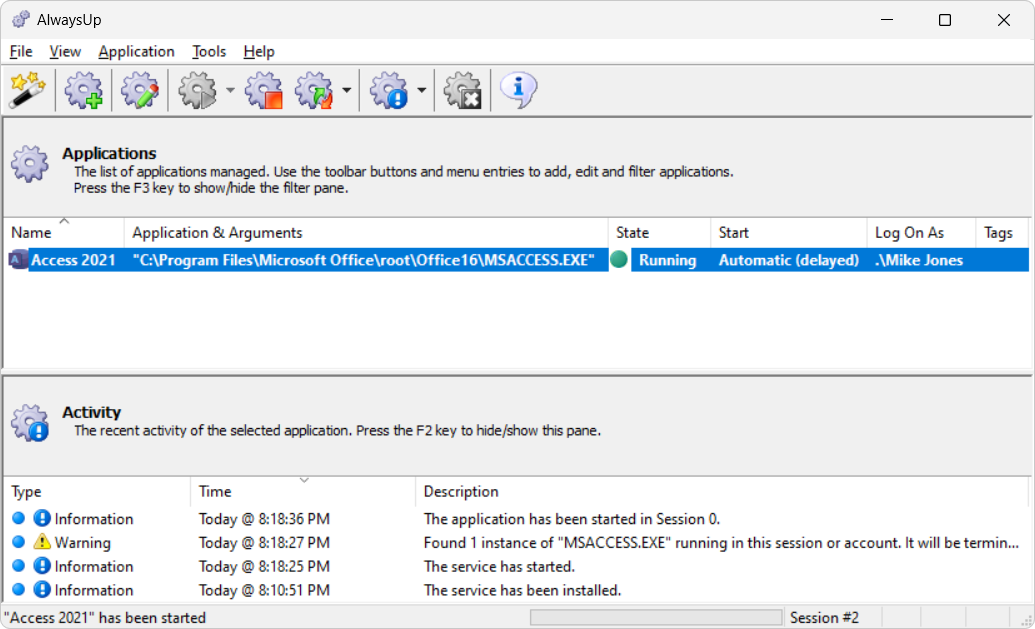Sort applications by Name column
The width and height of the screenshot is (1035, 629).
tap(64, 232)
